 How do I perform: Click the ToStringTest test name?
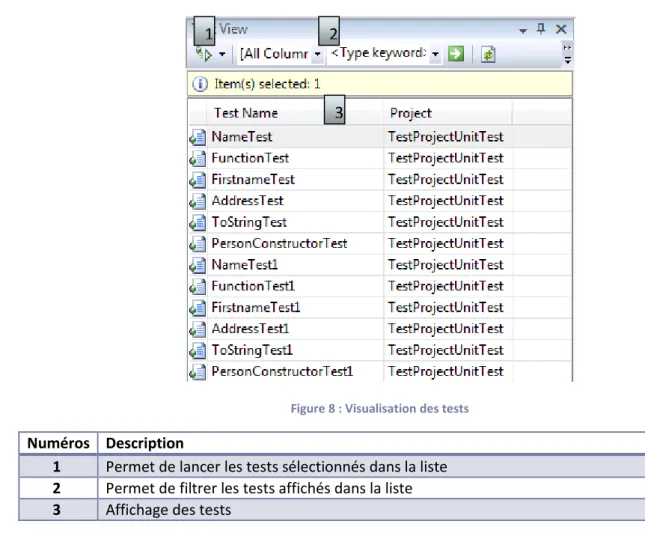[249, 222]
